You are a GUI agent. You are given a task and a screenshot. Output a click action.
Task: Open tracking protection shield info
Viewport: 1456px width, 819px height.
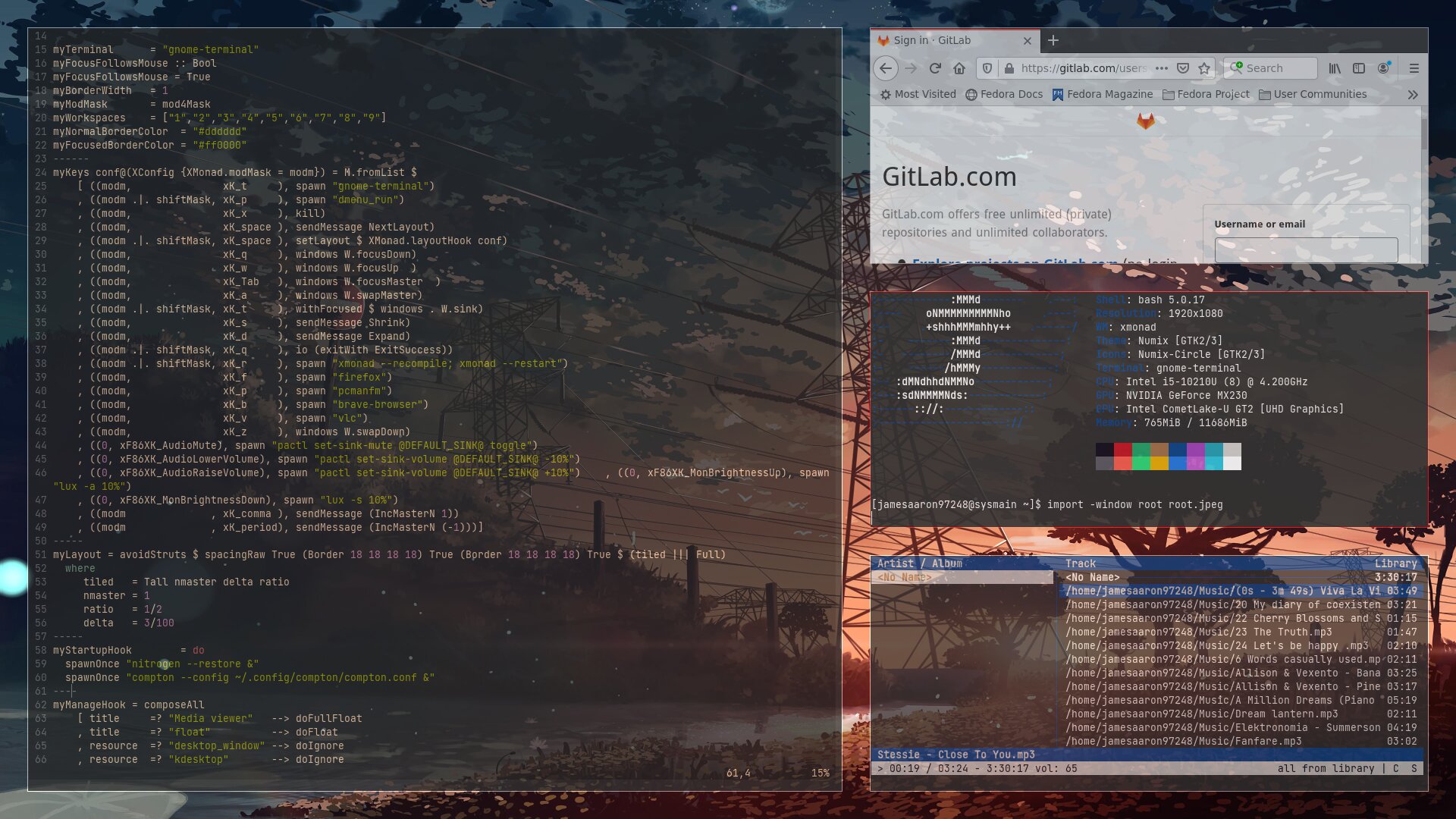pos(987,68)
